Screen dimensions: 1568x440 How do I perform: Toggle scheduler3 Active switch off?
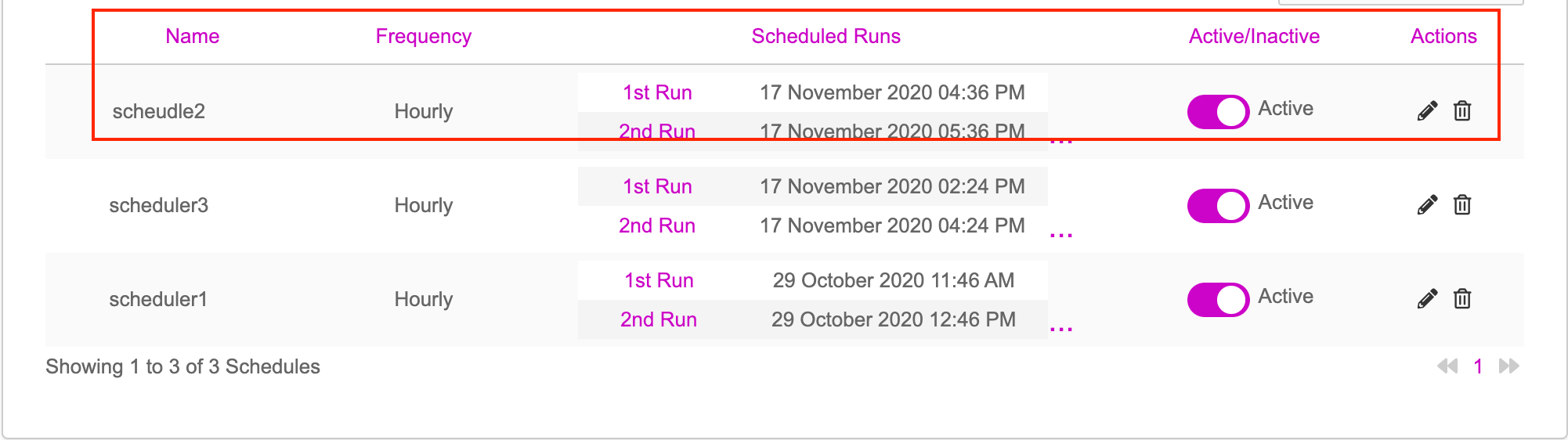click(1218, 206)
